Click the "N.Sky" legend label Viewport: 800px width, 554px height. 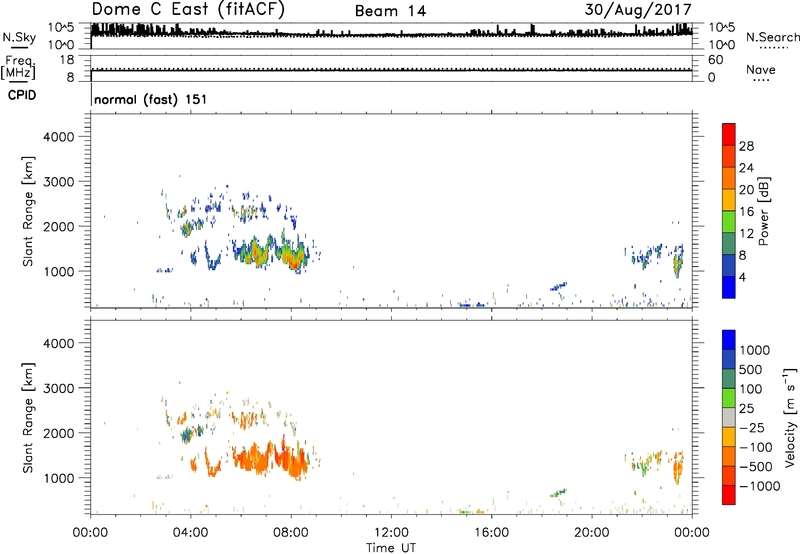[19, 37]
